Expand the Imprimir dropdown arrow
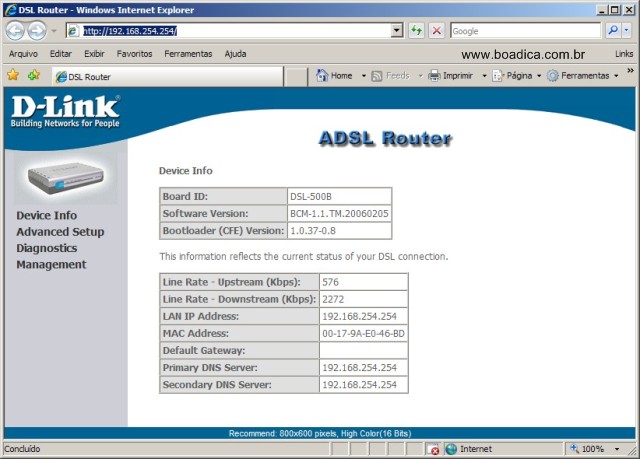This screenshot has width=640, height=459. click(x=484, y=76)
